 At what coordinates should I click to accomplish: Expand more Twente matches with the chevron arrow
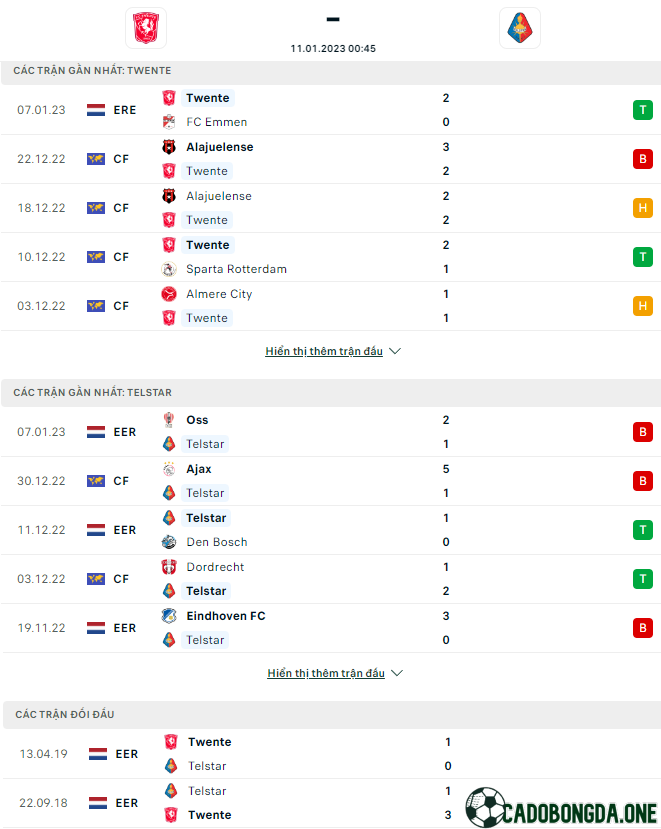395,351
